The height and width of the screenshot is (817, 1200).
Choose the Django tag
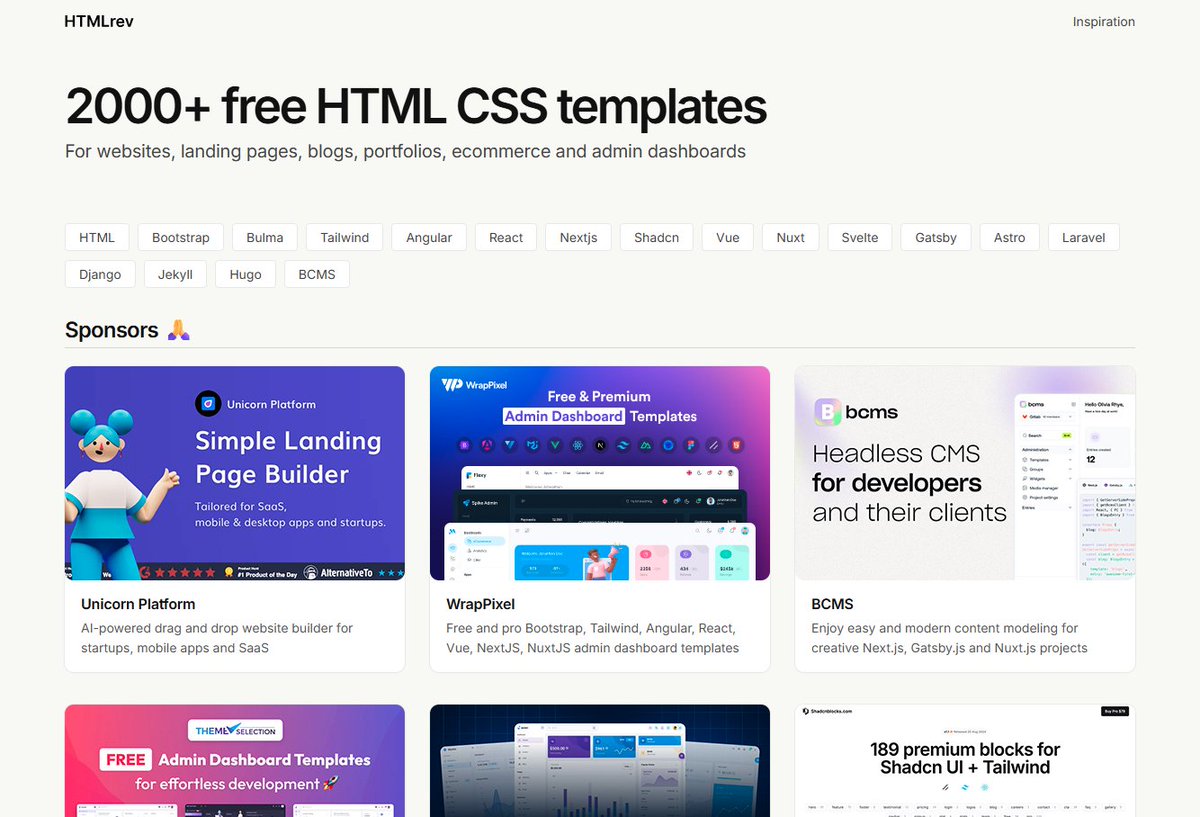(100, 274)
